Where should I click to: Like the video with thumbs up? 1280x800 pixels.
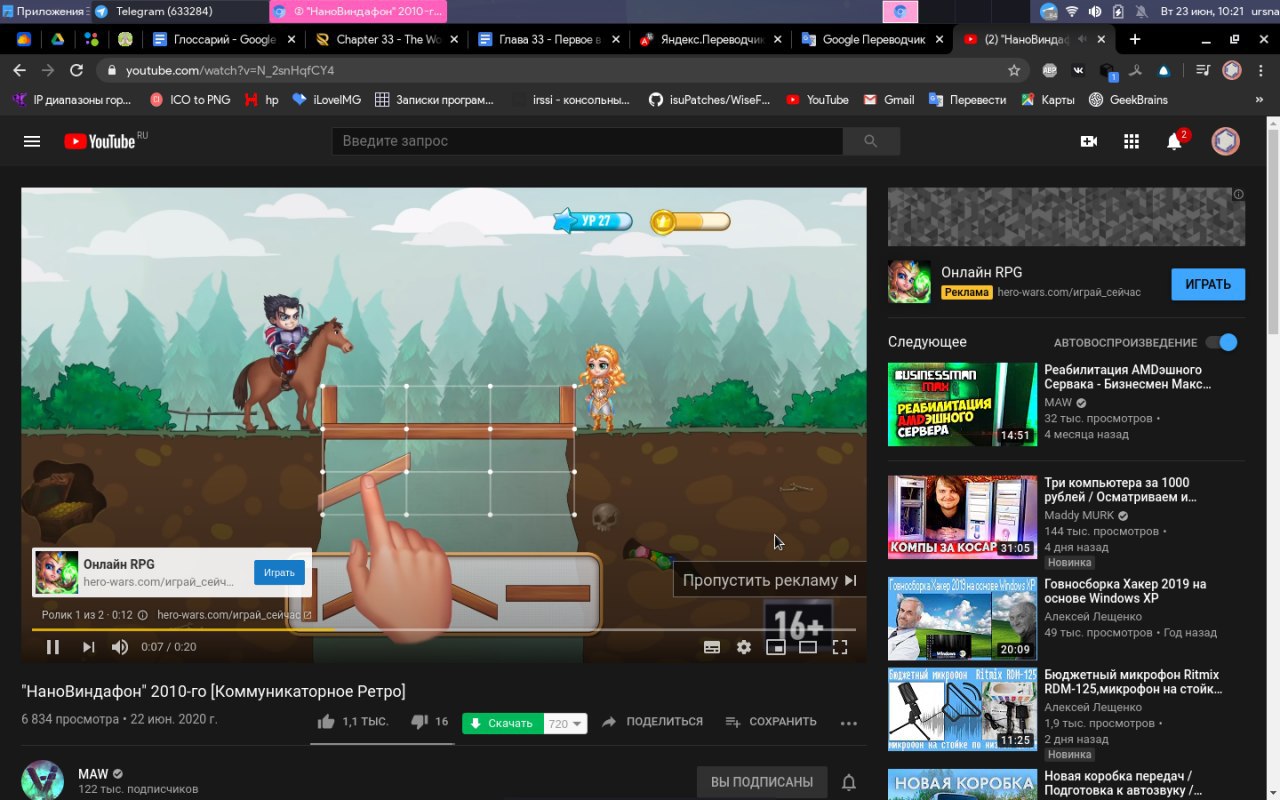click(x=326, y=722)
